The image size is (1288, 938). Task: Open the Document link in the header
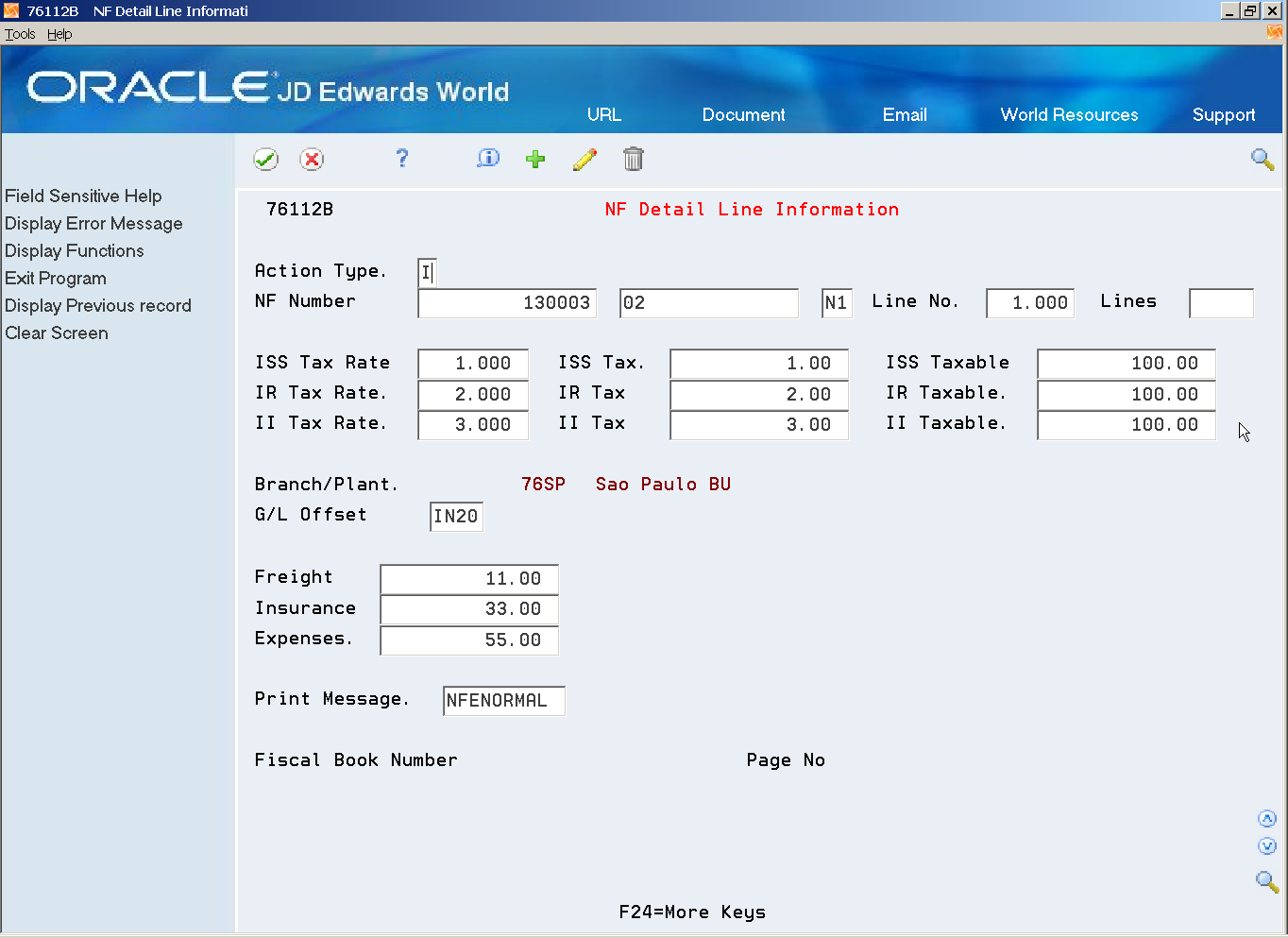[x=743, y=114]
